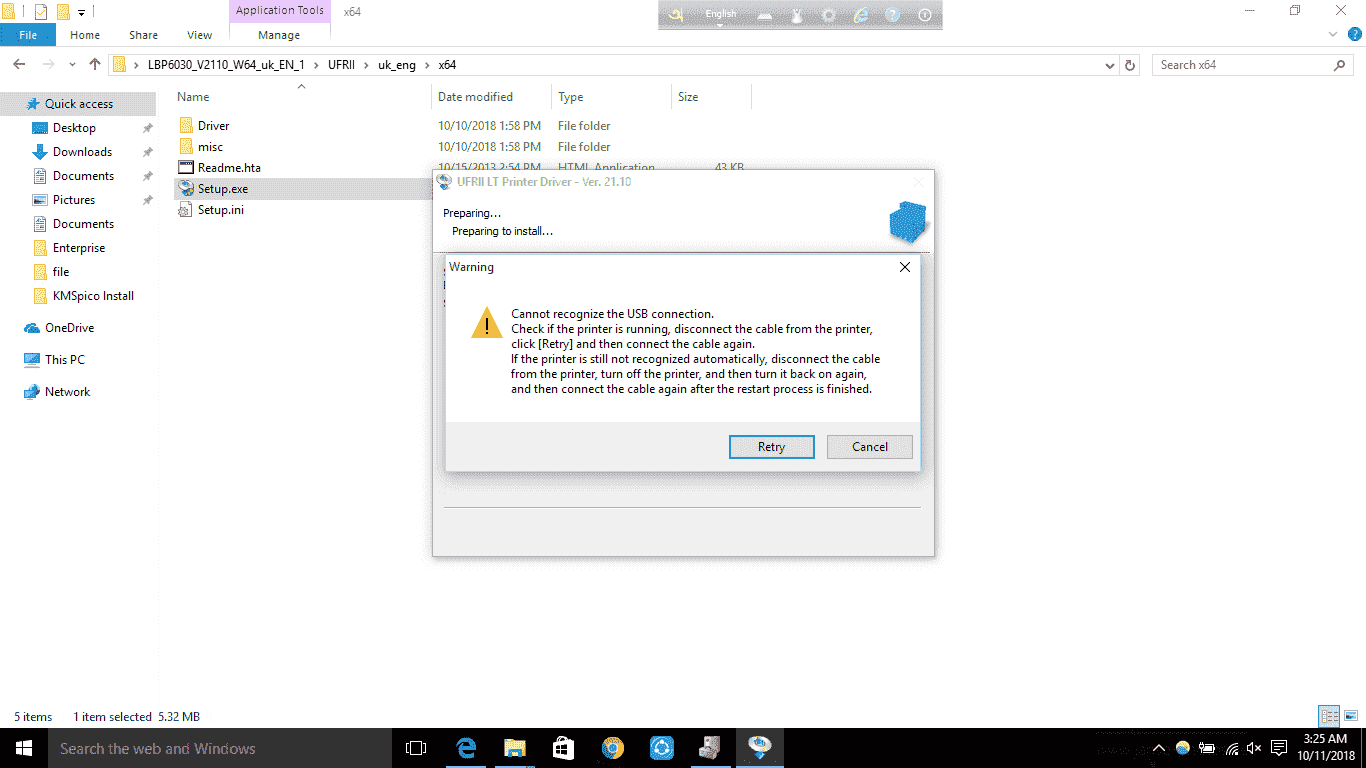Select Setup.exe file
This screenshot has width=1366, height=768.
223,189
